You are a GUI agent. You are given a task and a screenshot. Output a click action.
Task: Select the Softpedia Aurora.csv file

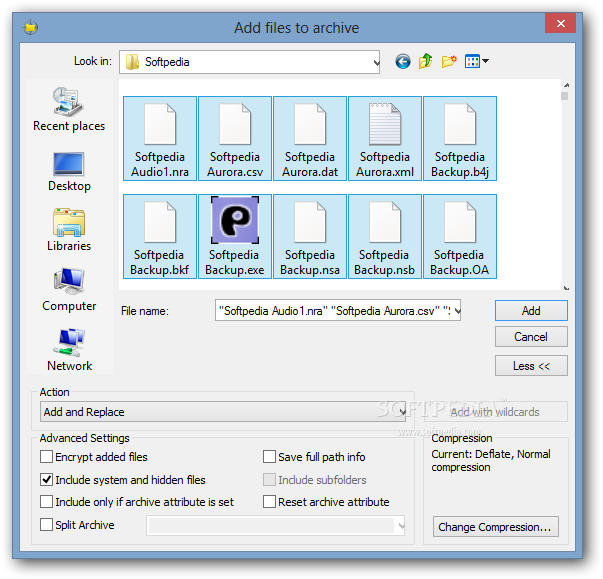[235, 138]
